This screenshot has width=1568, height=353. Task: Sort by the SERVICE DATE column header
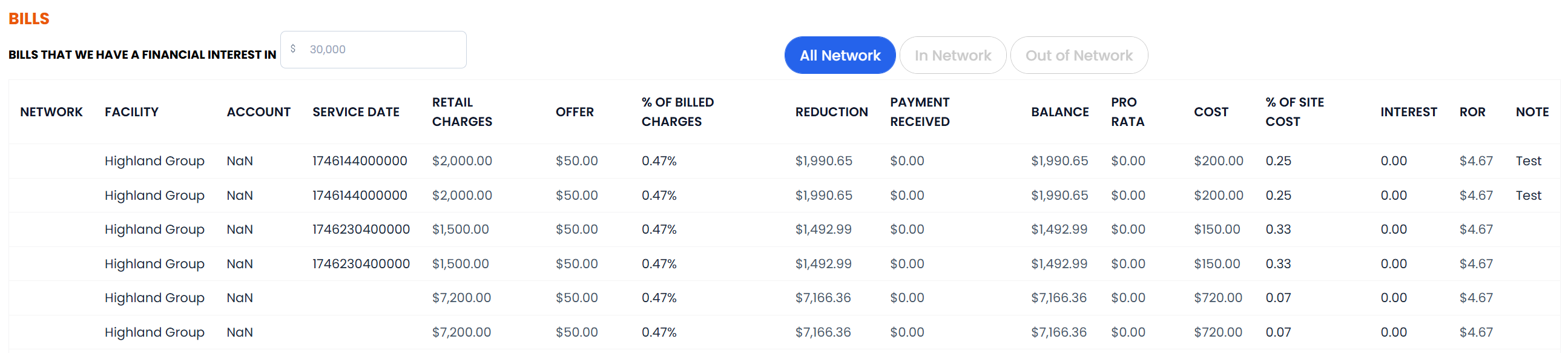click(355, 112)
